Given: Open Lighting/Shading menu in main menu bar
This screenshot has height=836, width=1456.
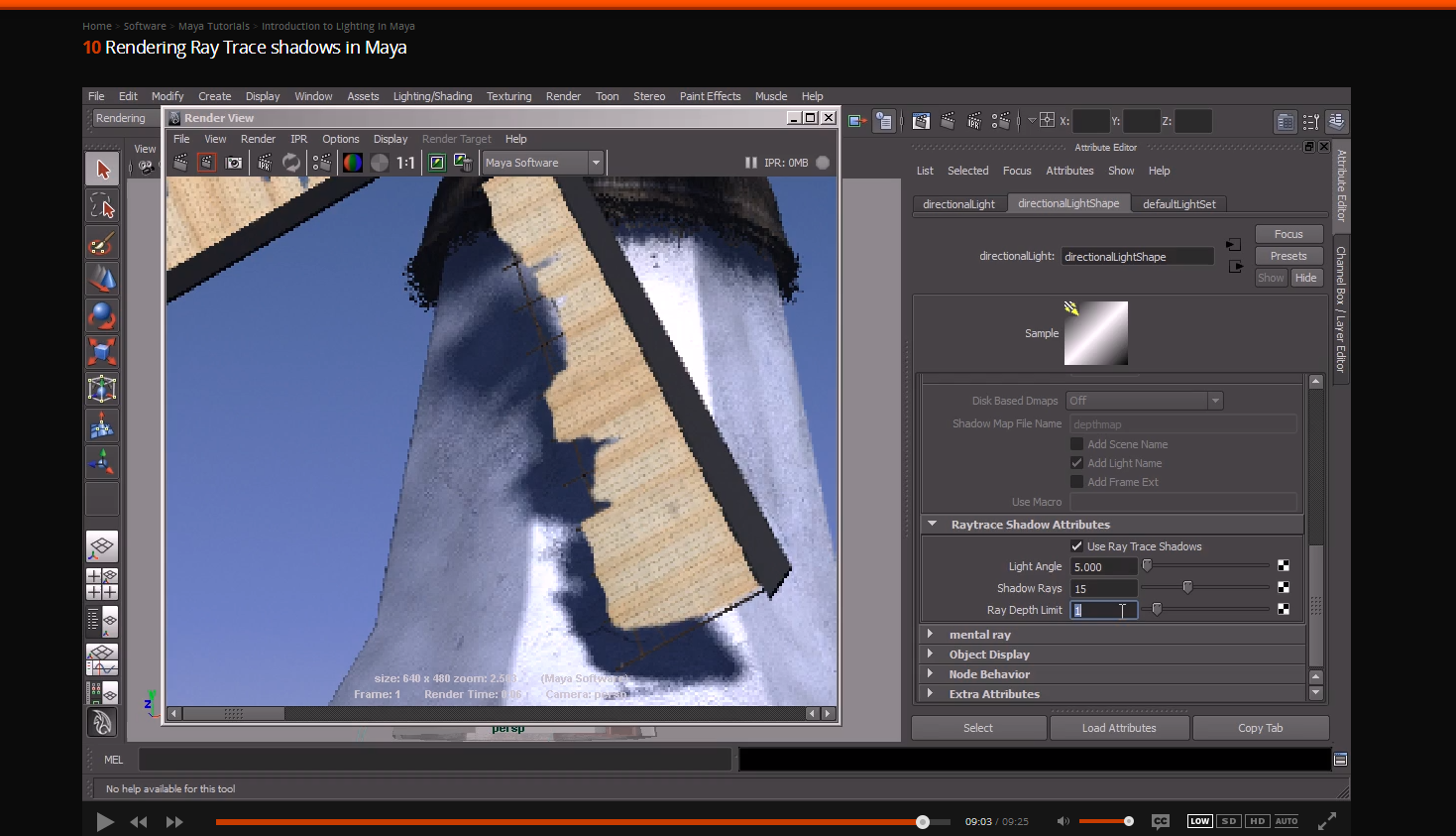Looking at the screenshot, I should (432, 96).
